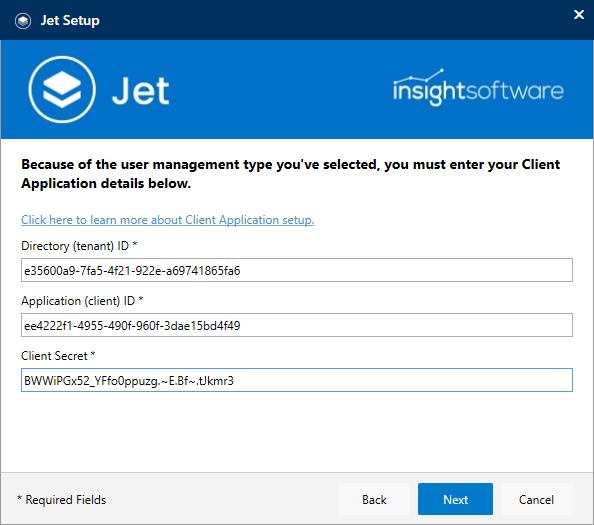The height and width of the screenshot is (525, 594).
Task: Click the Required Fields note
Action: tap(62, 500)
